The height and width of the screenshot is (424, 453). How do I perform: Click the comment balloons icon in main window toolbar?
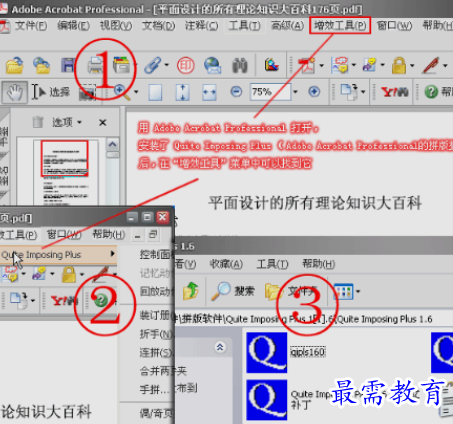[339, 65]
